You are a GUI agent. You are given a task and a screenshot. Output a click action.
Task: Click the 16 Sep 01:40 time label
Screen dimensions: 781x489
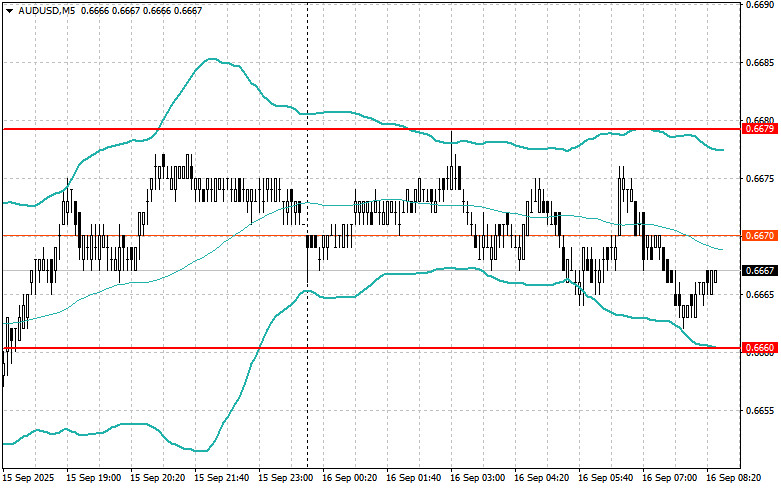pyautogui.click(x=413, y=478)
